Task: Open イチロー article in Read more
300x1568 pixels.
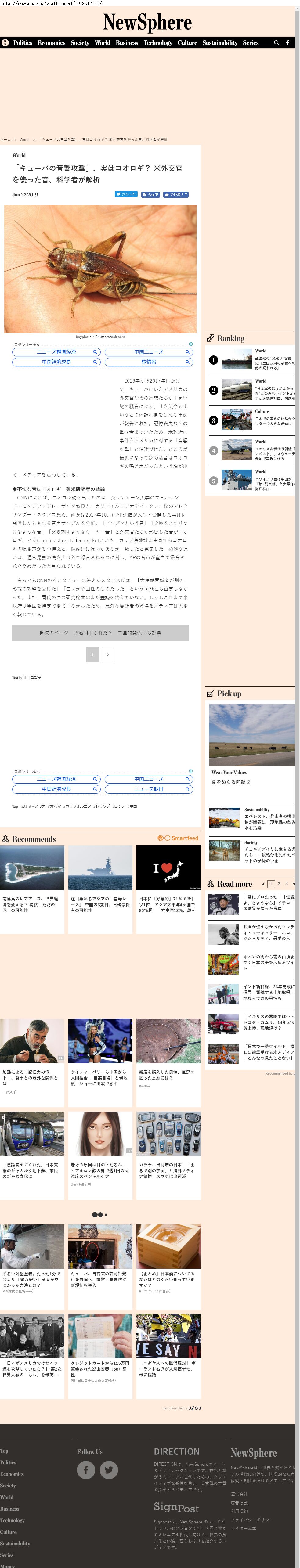Action: [251, 905]
